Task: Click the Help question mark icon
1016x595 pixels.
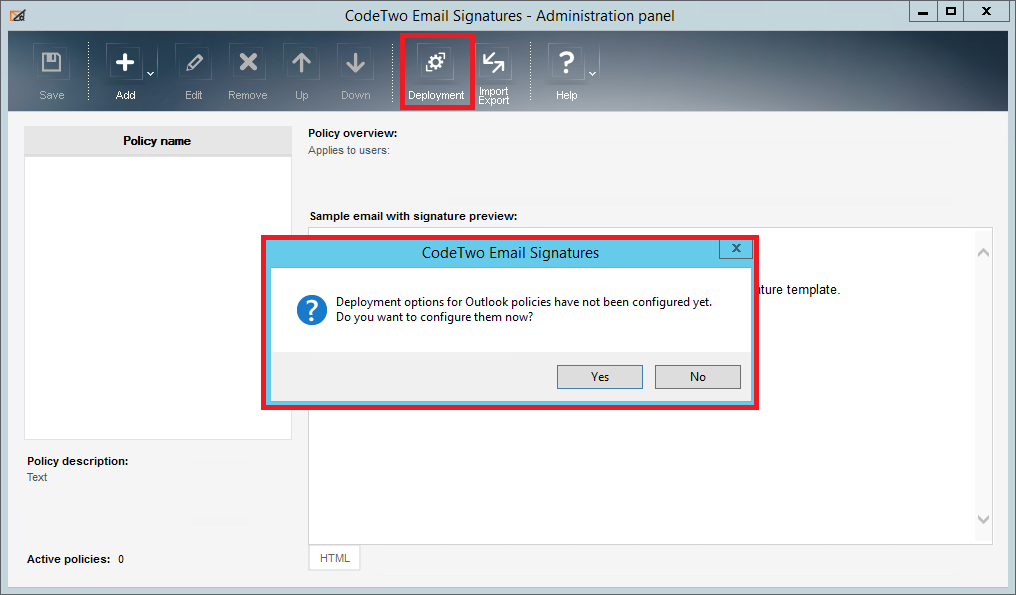Action: coord(566,63)
